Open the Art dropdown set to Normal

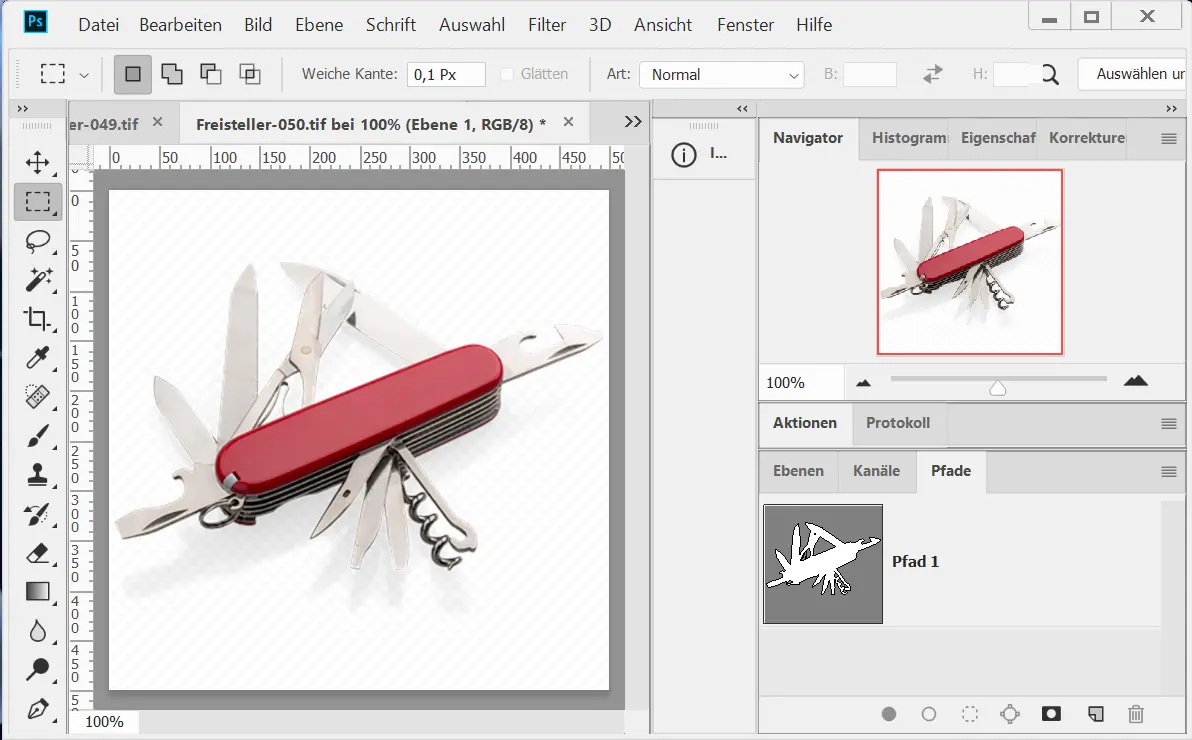pyautogui.click(x=722, y=75)
